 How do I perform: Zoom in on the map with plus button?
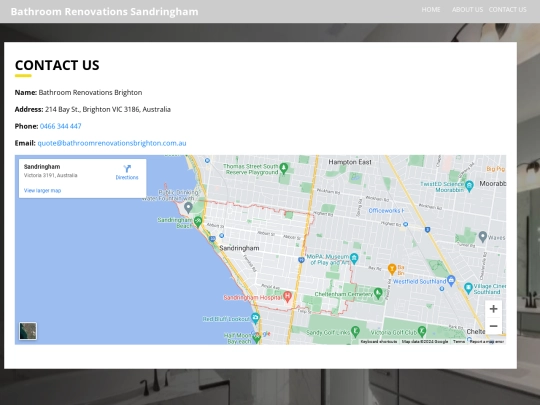(493, 309)
